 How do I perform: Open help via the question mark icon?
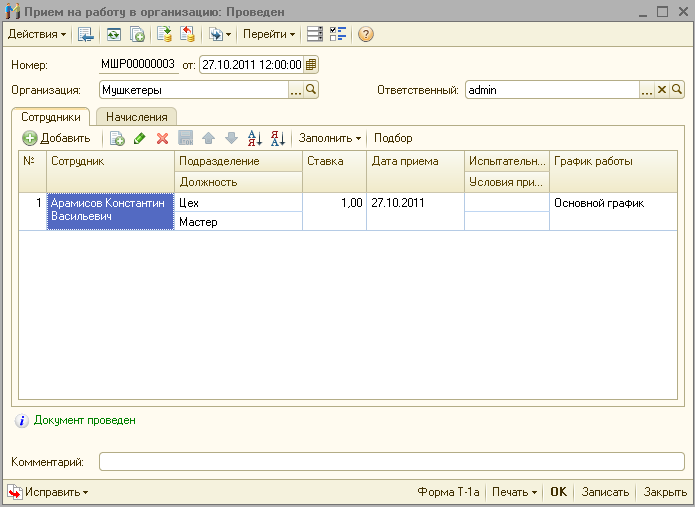[366, 34]
